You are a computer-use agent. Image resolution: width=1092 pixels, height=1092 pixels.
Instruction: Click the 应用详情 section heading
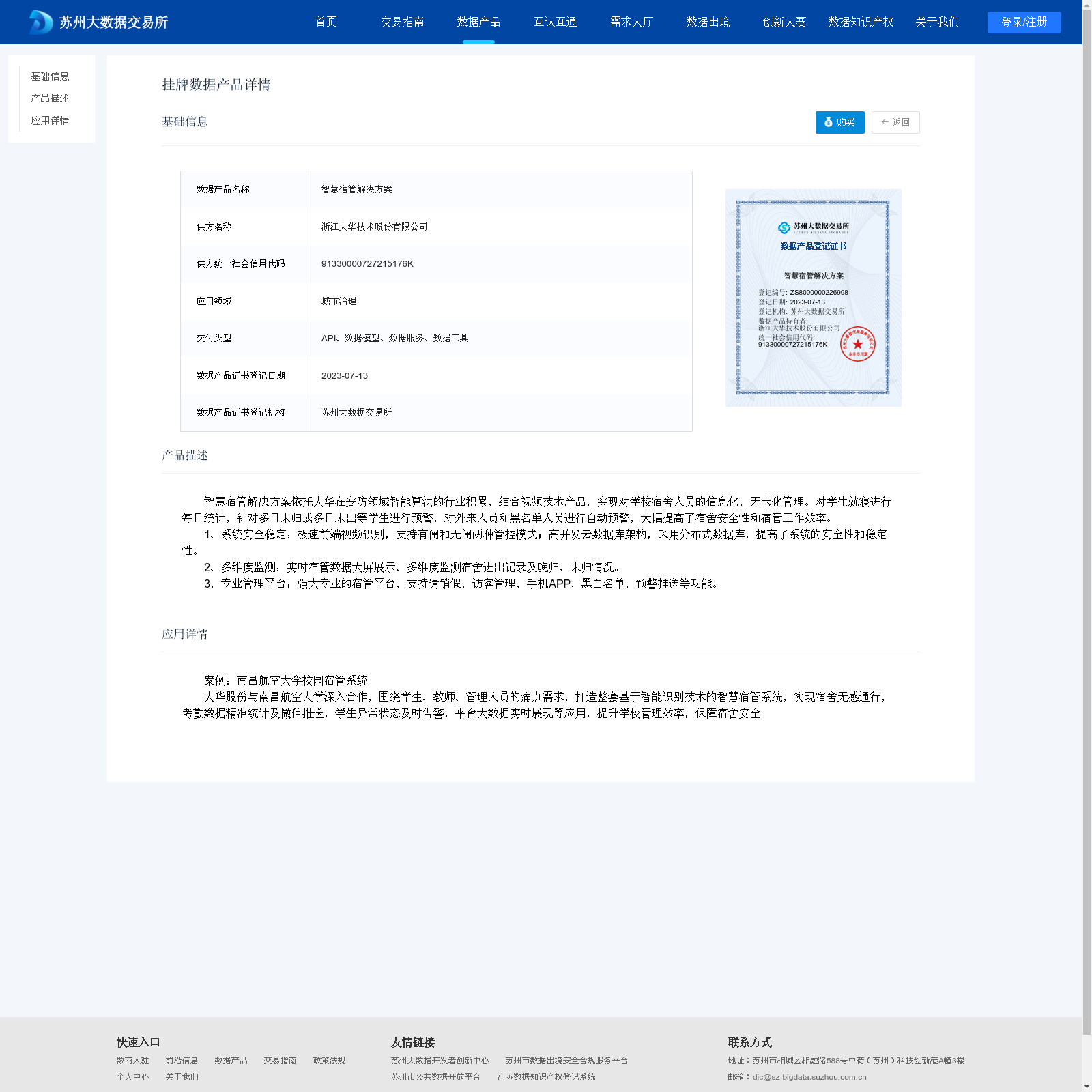[x=184, y=634]
